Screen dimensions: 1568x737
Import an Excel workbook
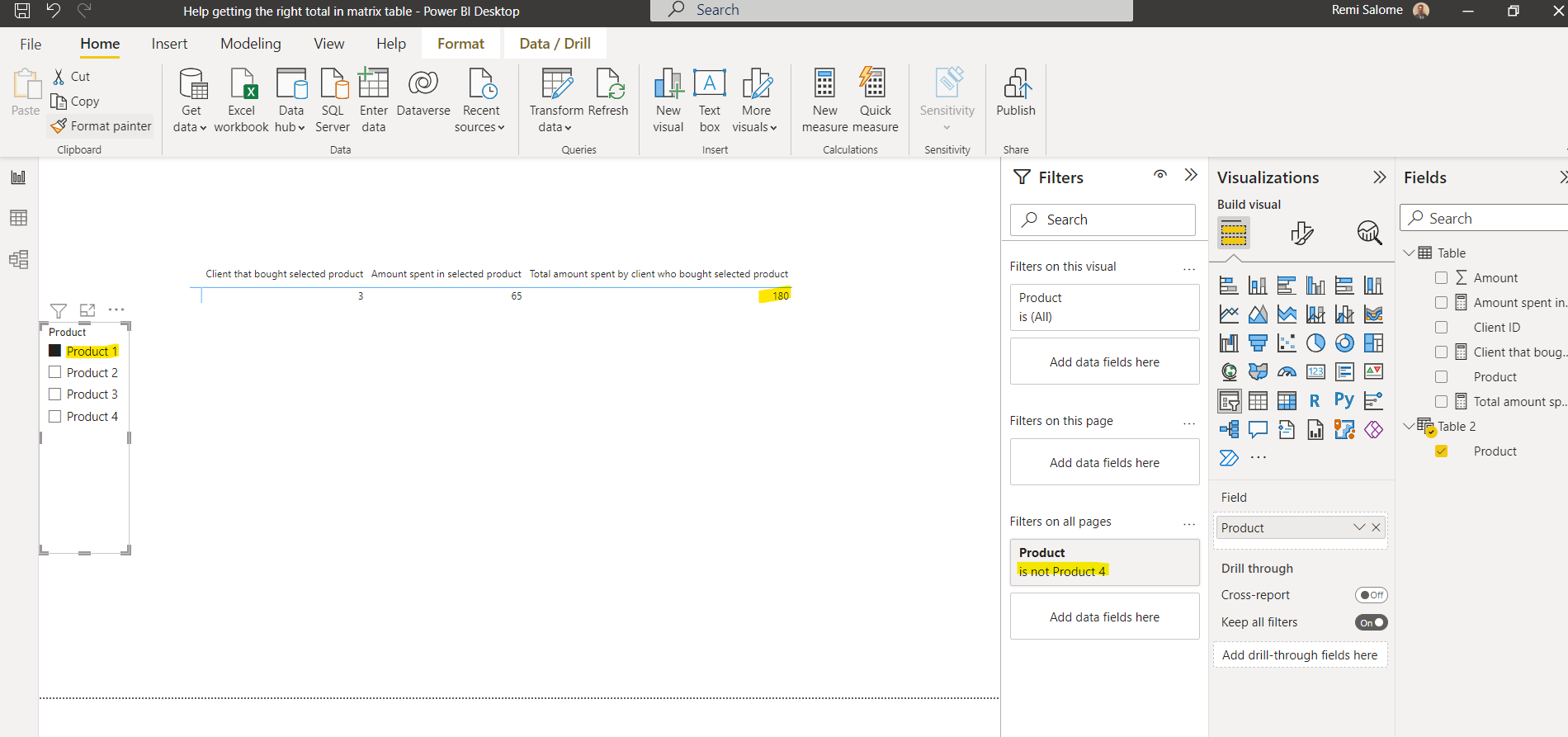pos(241,100)
